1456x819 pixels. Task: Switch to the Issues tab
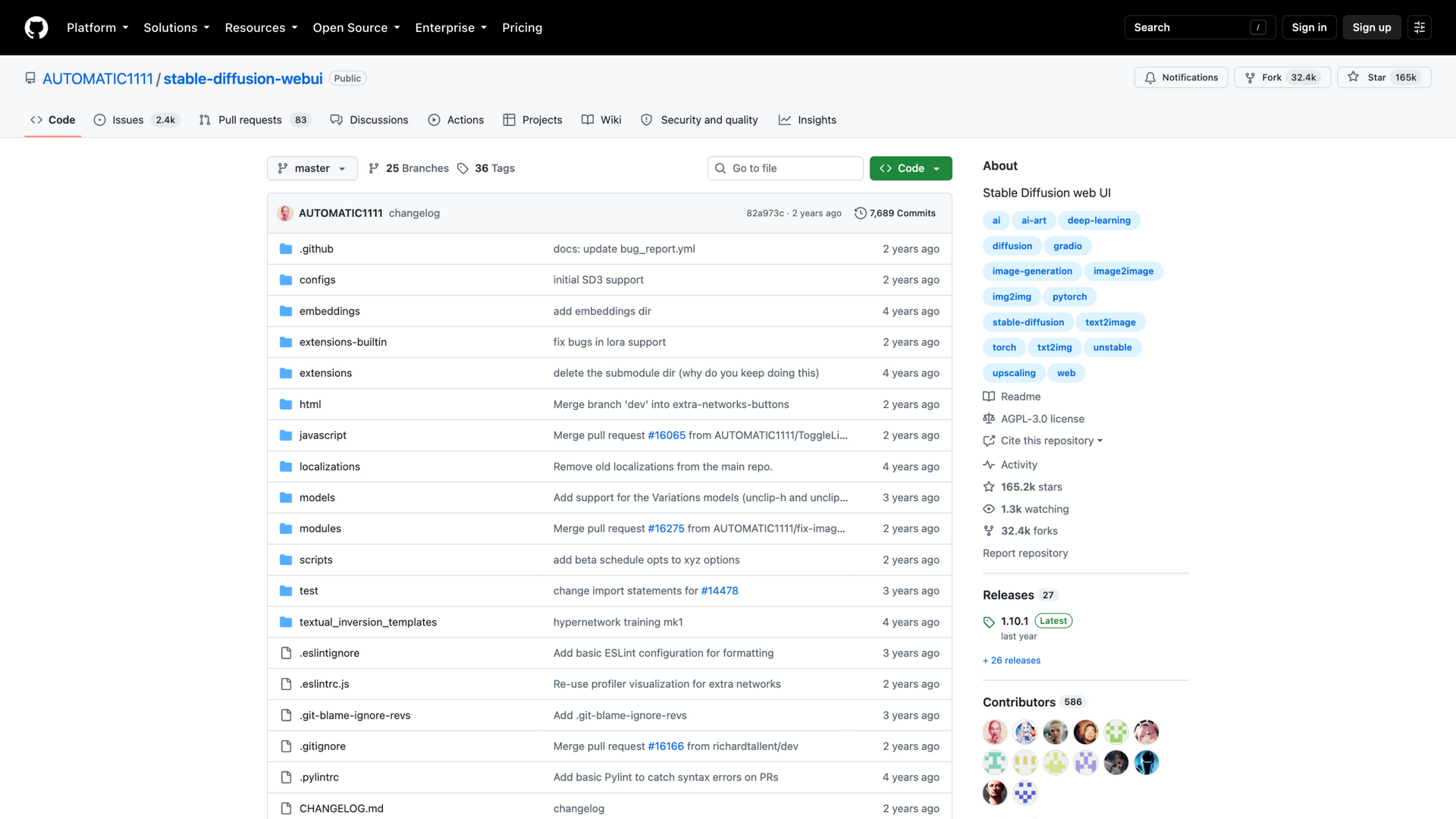pyautogui.click(x=136, y=120)
